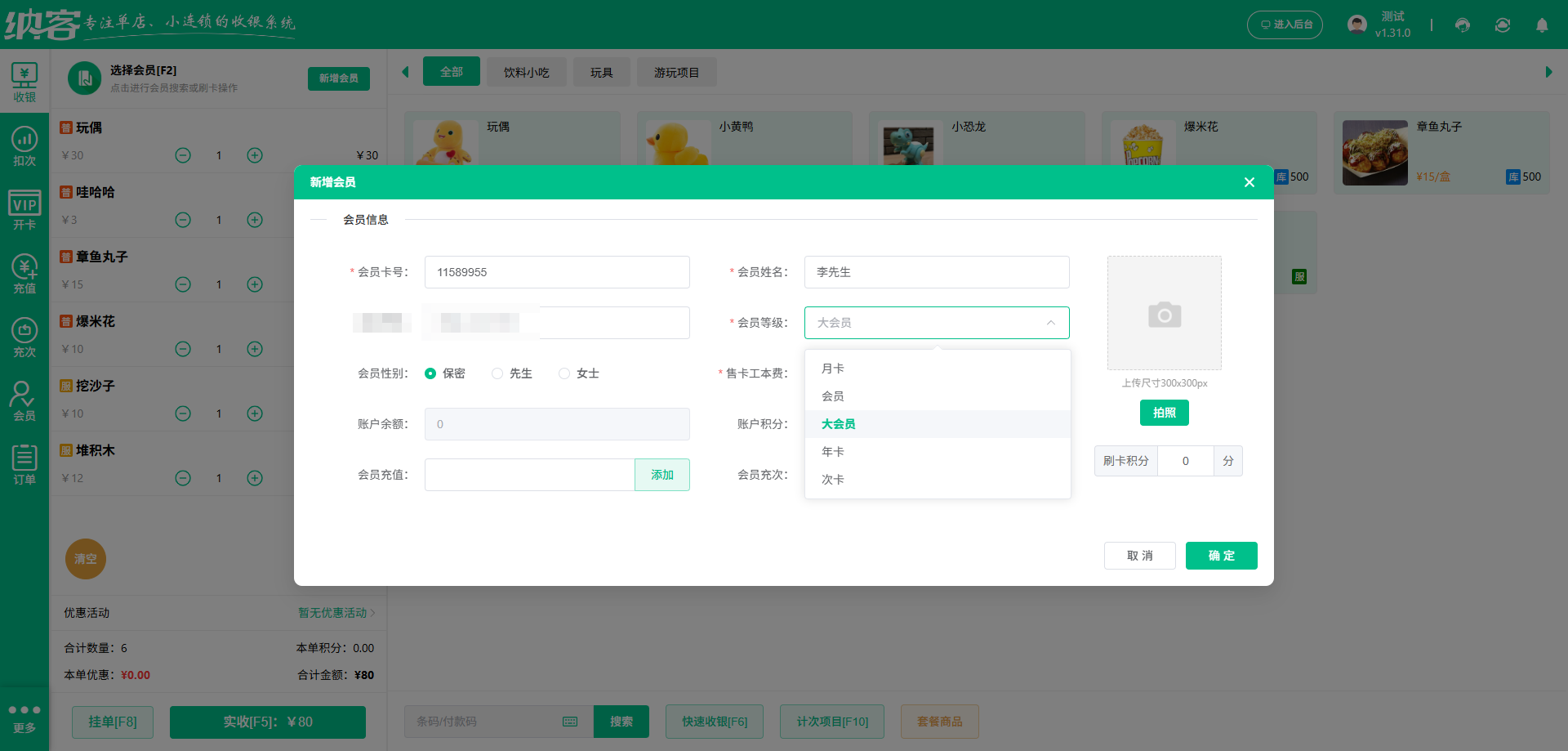Open the 收银 cashier sidebar icon

click(x=24, y=83)
